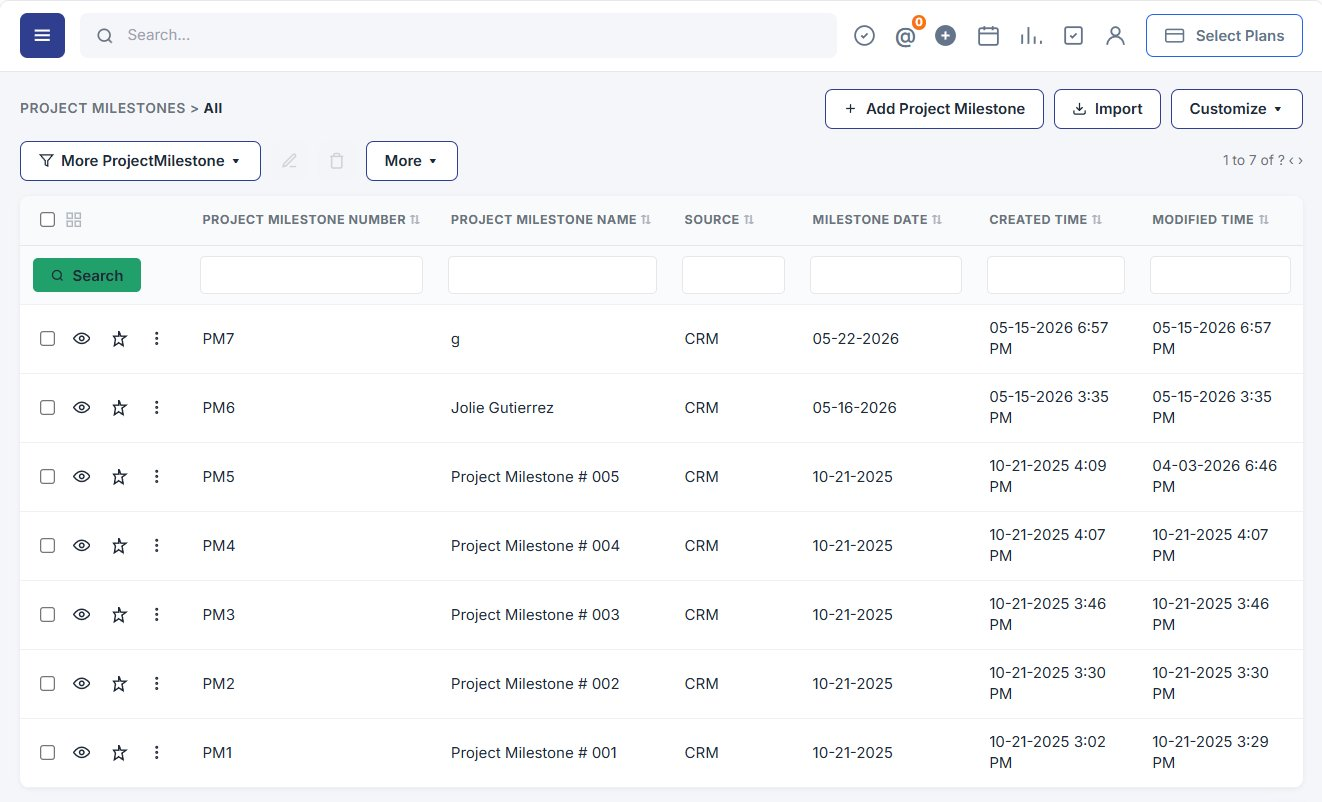Click the circled checkmark tasks icon
The height and width of the screenshot is (802, 1322).
pos(864,35)
